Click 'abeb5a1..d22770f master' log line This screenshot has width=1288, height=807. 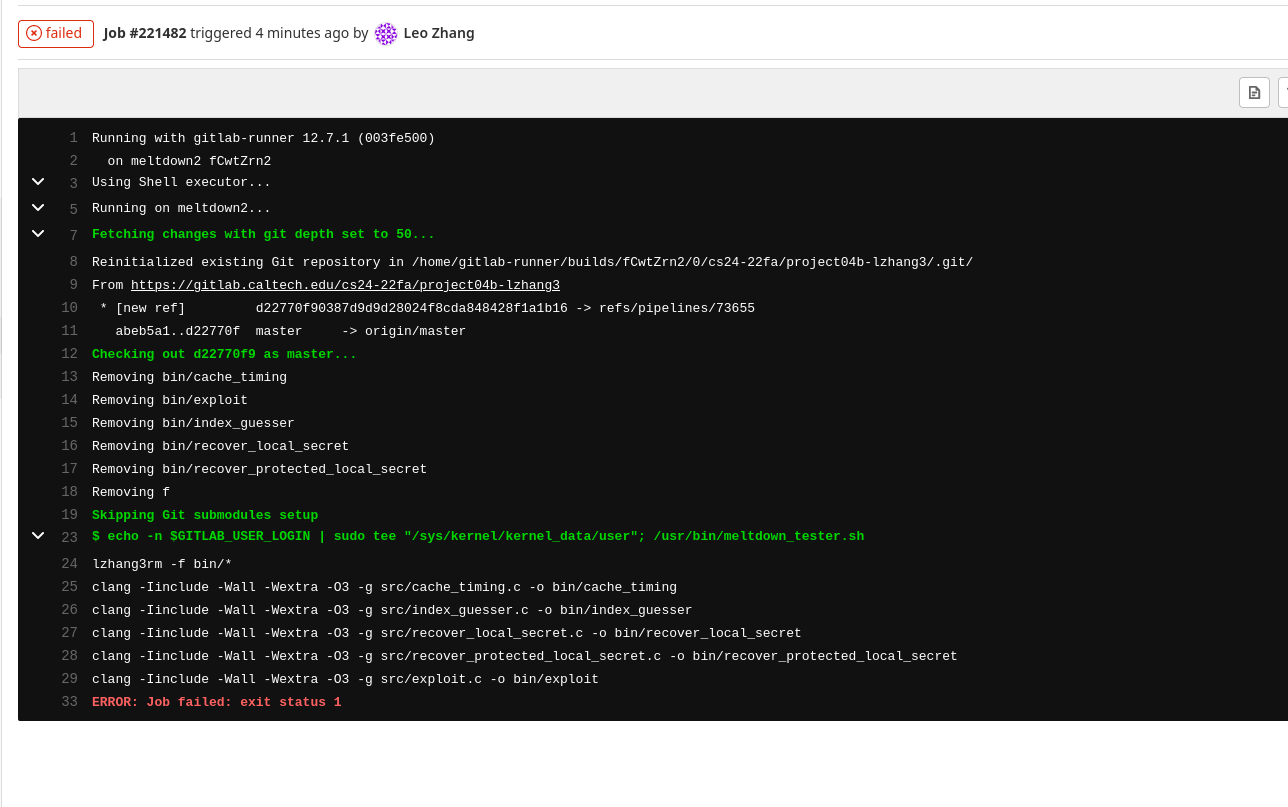(x=291, y=331)
